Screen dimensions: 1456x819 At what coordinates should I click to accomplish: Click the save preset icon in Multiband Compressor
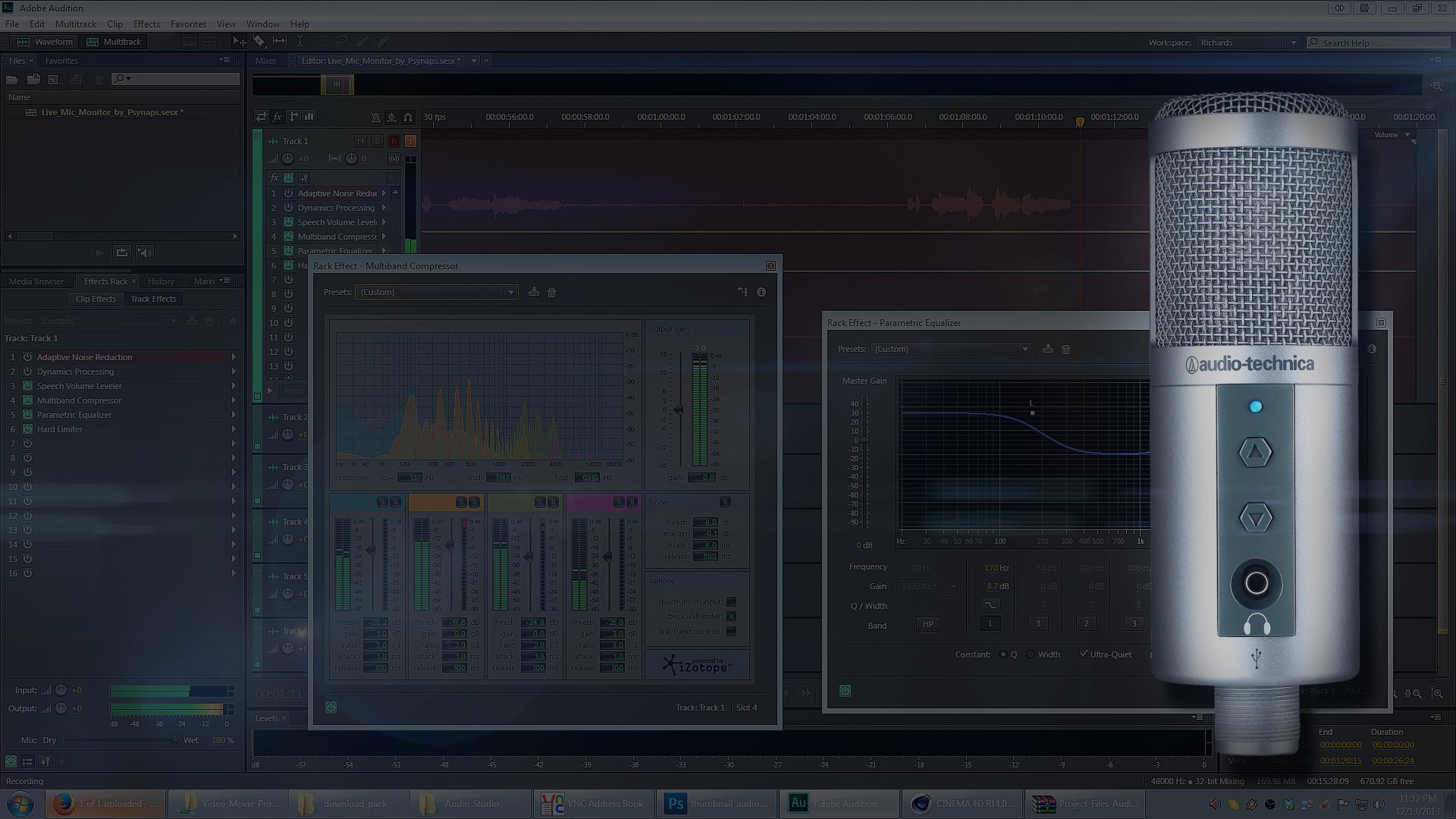534,291
